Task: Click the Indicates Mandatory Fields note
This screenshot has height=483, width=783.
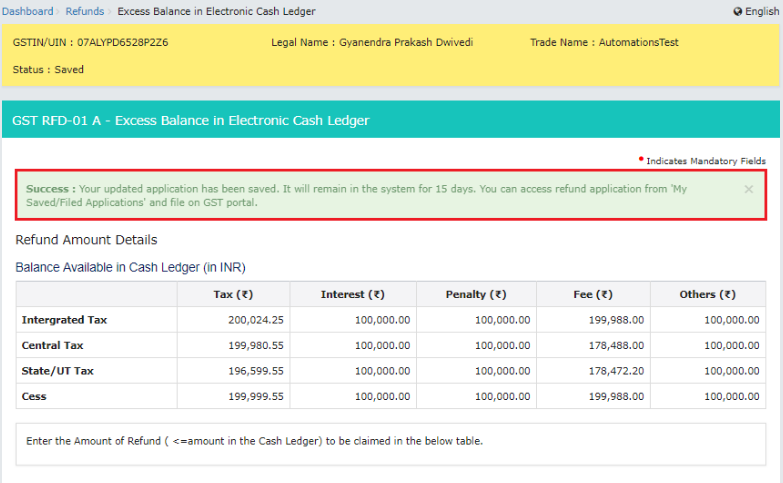Action: coord(706,161)
